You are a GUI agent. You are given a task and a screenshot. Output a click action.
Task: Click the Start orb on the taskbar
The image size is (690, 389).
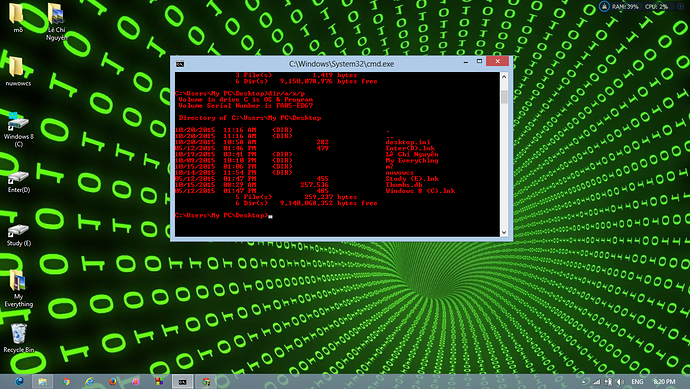pos(19,382)
